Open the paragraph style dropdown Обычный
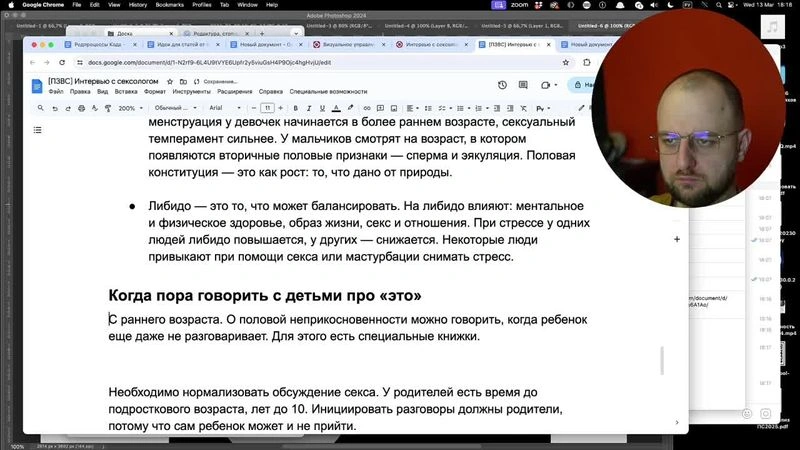800x450 pixels. (176, 108)
